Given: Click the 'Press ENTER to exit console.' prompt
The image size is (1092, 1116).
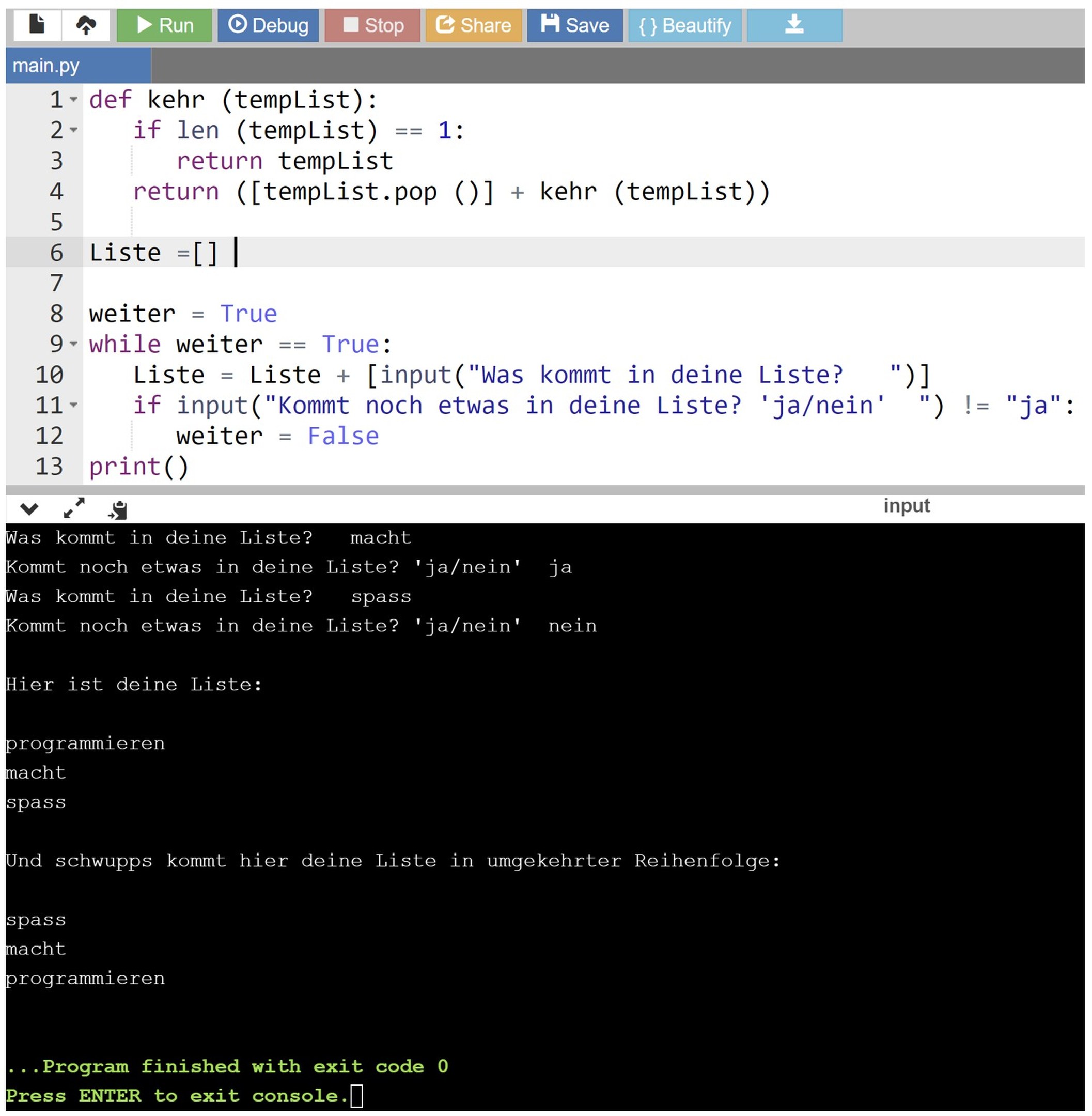Looking at the screenshot, I should coord(177,1095).
